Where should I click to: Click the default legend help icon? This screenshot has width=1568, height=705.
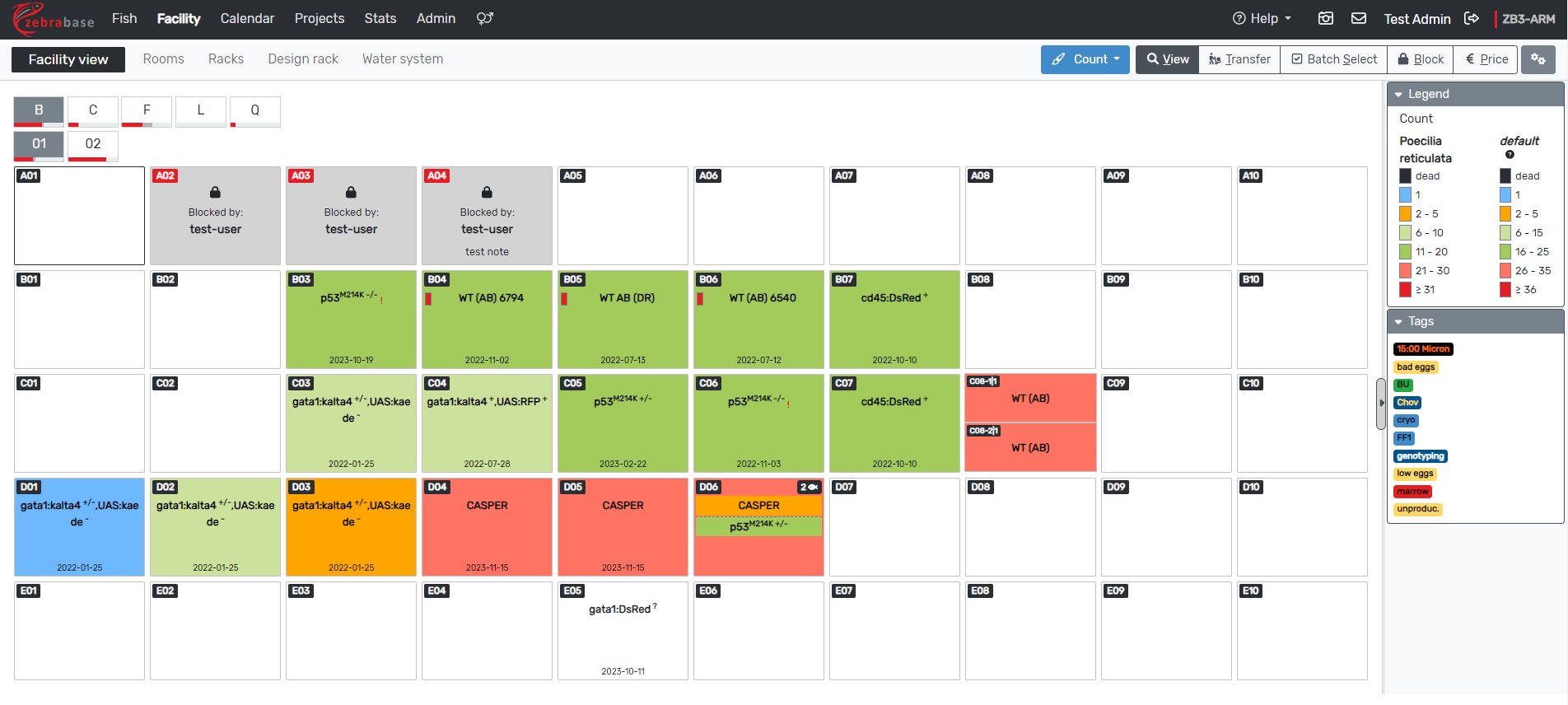point(1510,155)
